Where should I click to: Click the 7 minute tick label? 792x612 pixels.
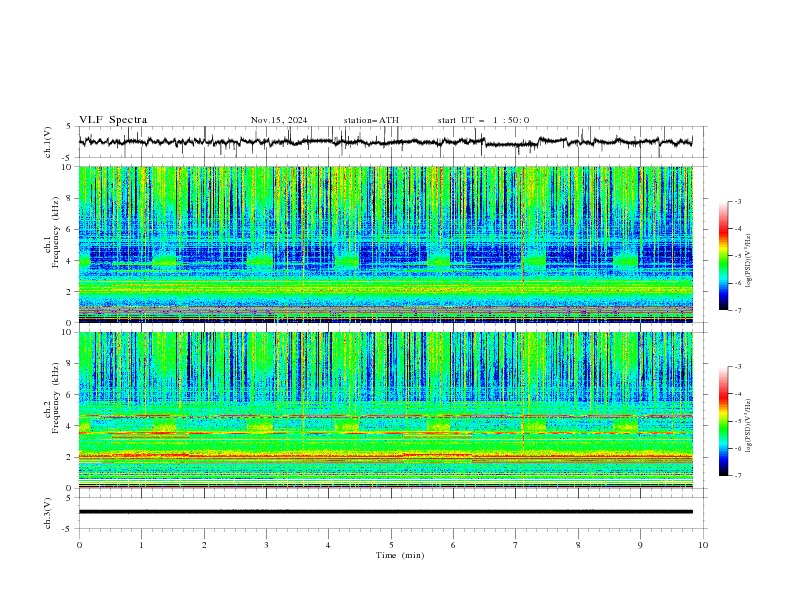tap(516, 545)
